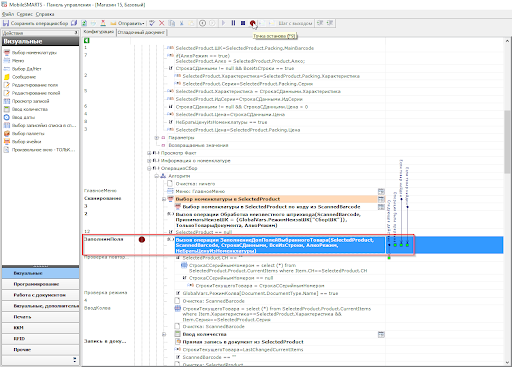Open the Отправить dropdown arrow

coord(144,23)
